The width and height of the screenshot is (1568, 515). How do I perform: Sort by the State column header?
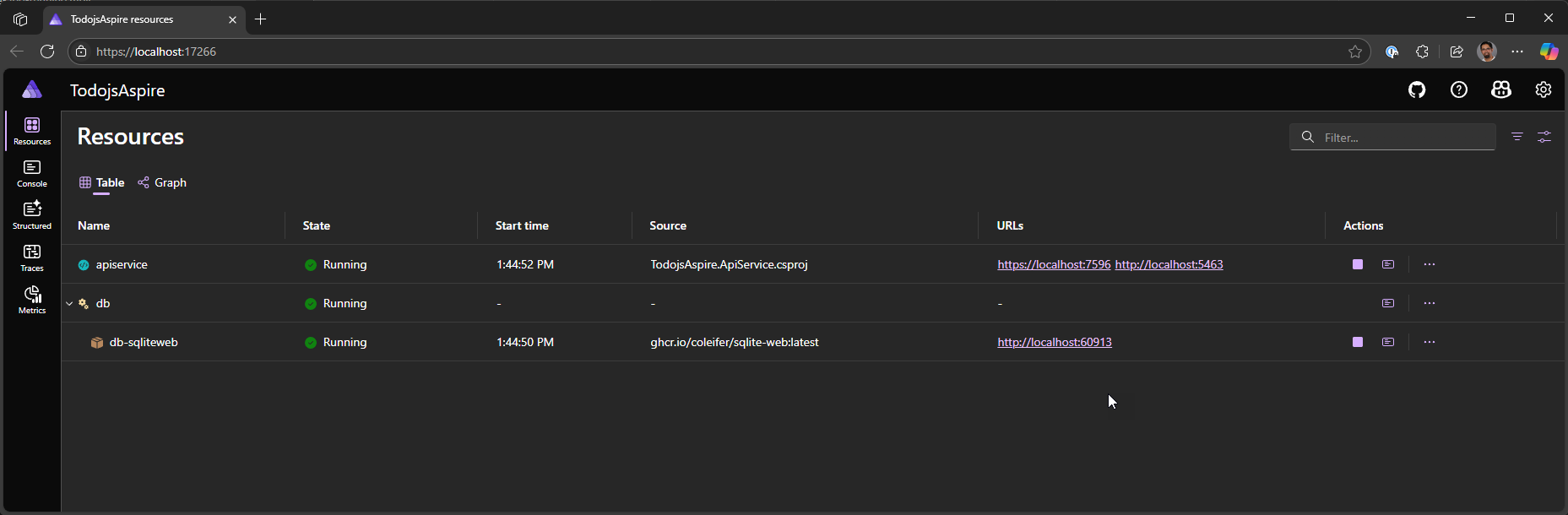pyautogui.click(x=317, y=225)
